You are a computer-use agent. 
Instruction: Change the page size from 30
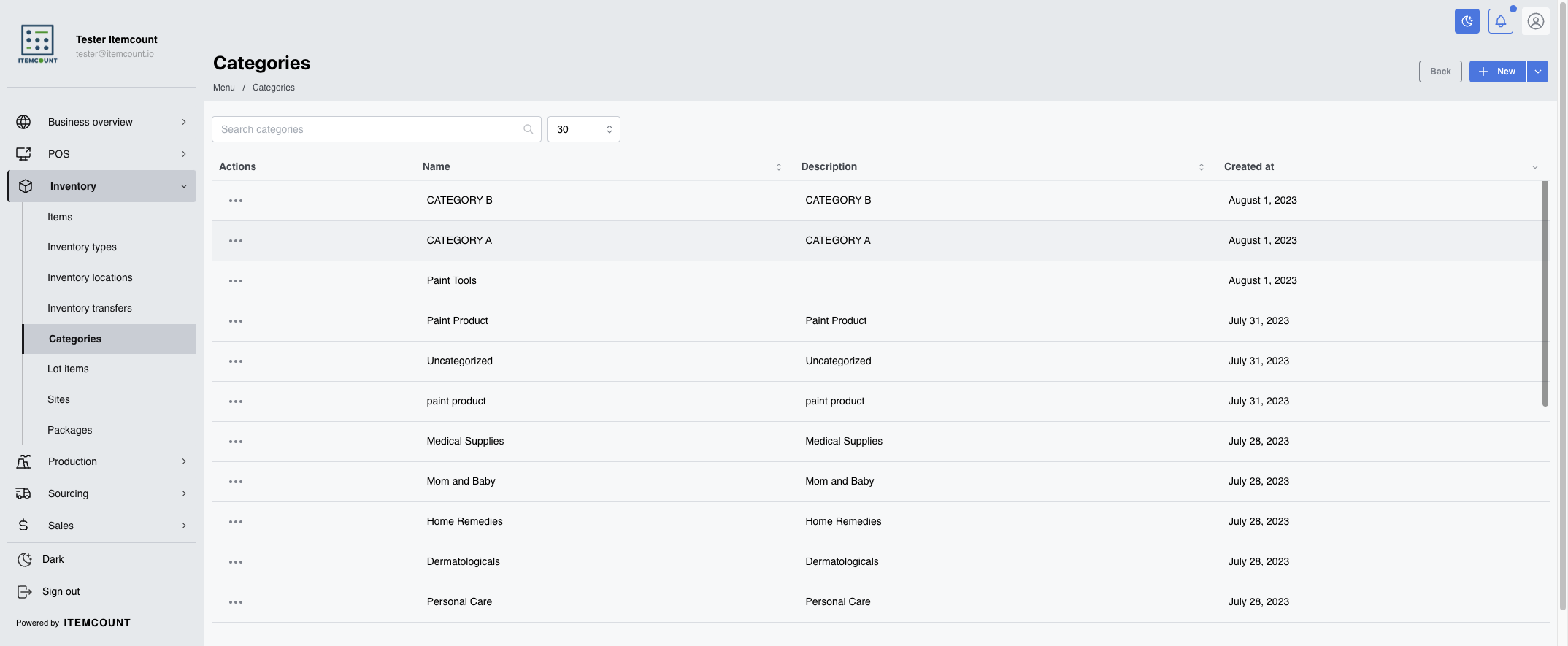click(584, 129)
